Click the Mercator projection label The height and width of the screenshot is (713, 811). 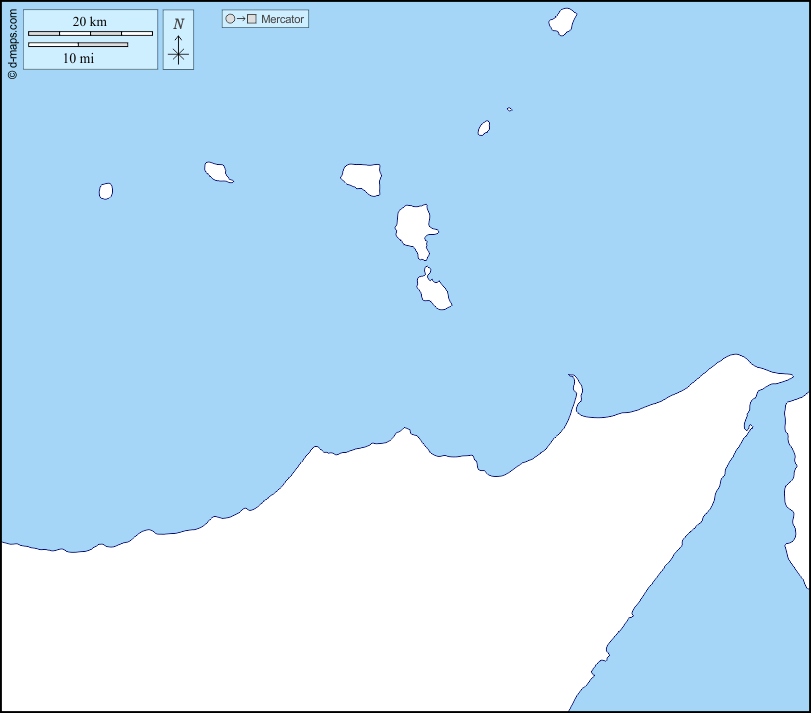[282, 19]
